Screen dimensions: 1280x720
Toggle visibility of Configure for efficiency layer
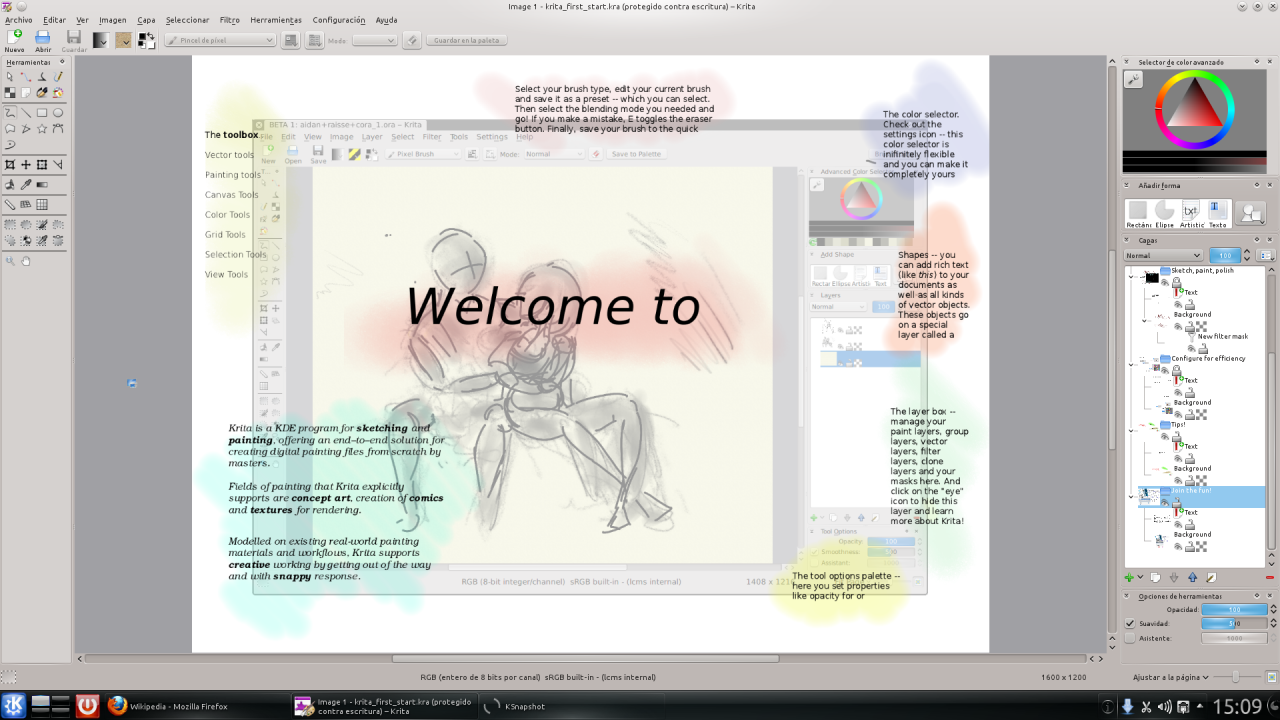coord(1165,370)
